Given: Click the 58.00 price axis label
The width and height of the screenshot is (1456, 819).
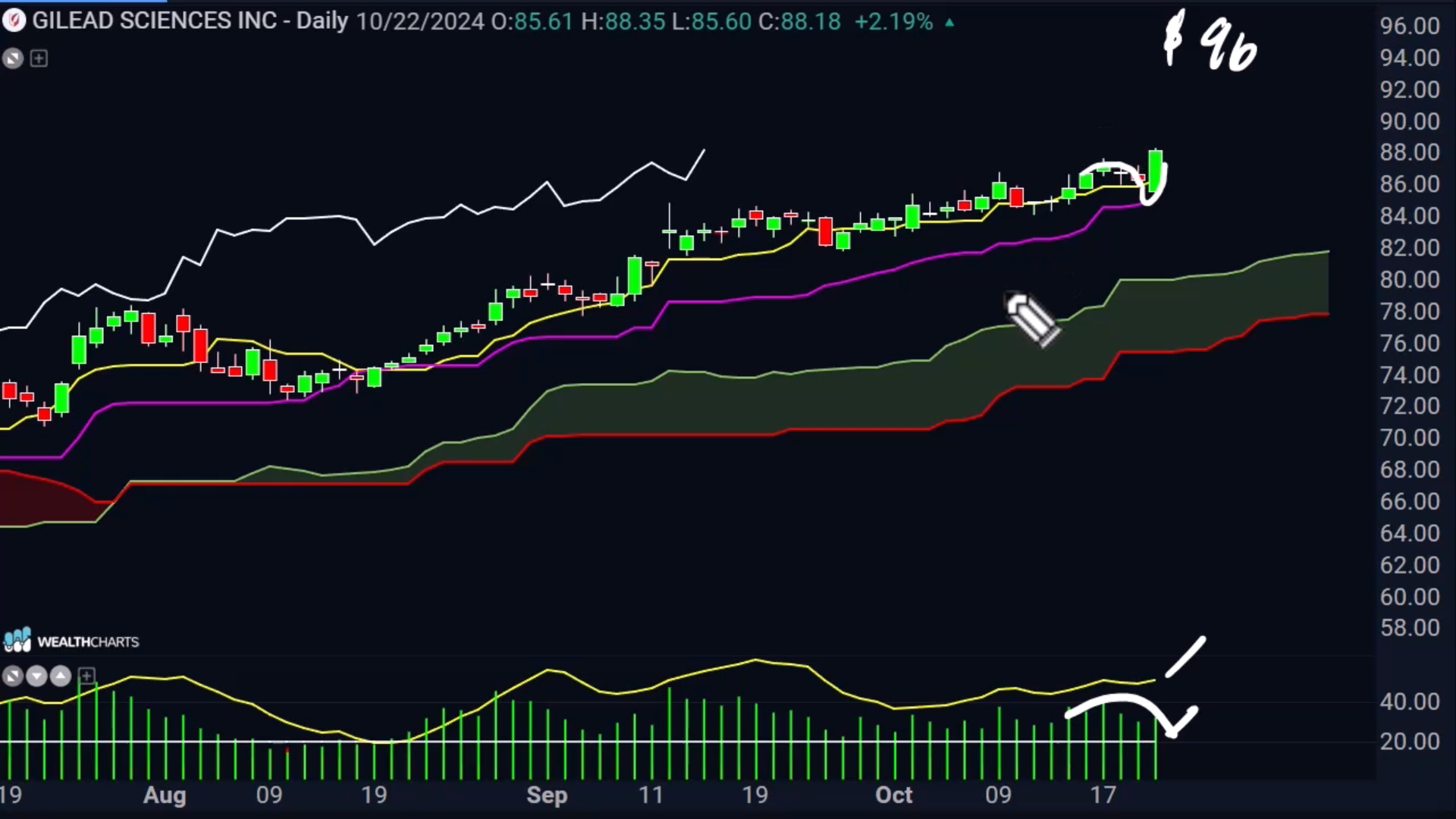Looking at the screenshot, I should [x=1410, y=628].
